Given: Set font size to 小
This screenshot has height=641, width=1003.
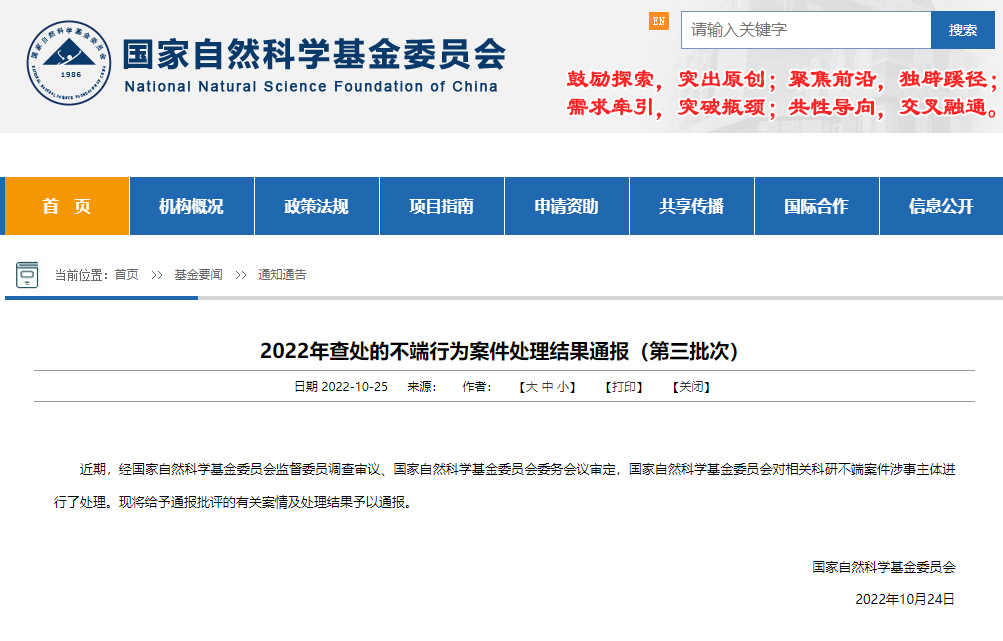Looking at the screenshot, I should [x=563, y=386].
